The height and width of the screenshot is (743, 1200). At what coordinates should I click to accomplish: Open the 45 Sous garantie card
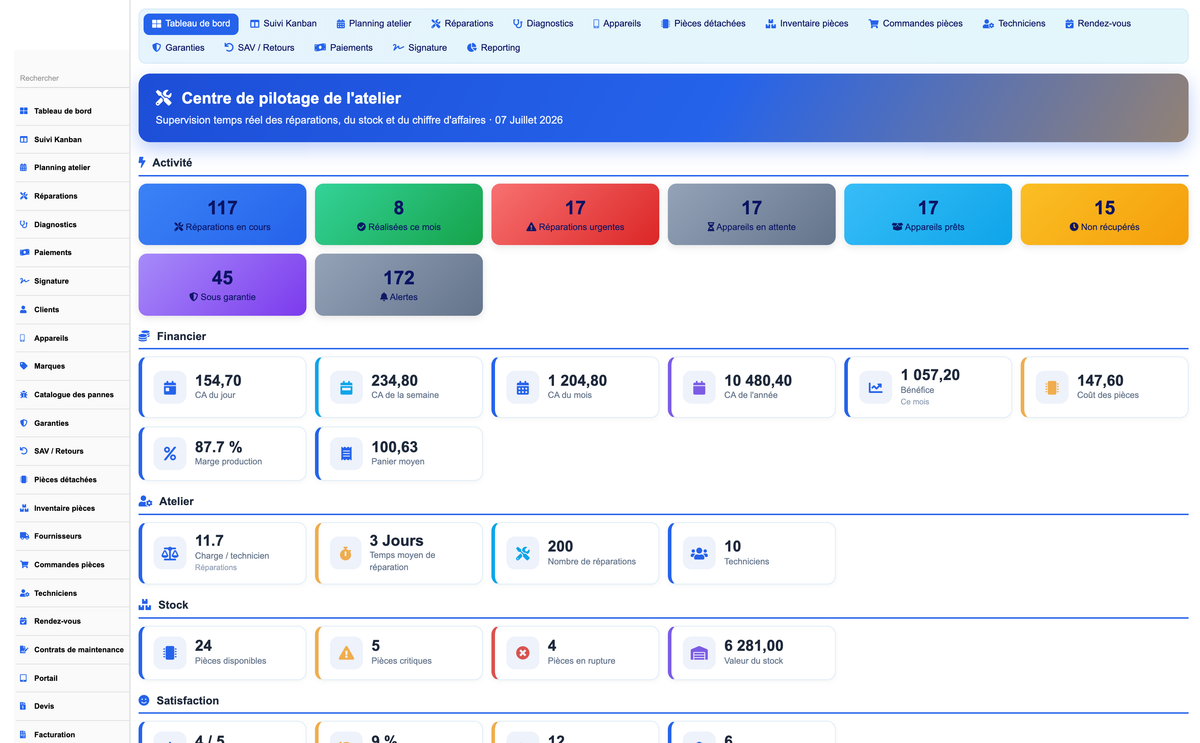pos(222,285)
